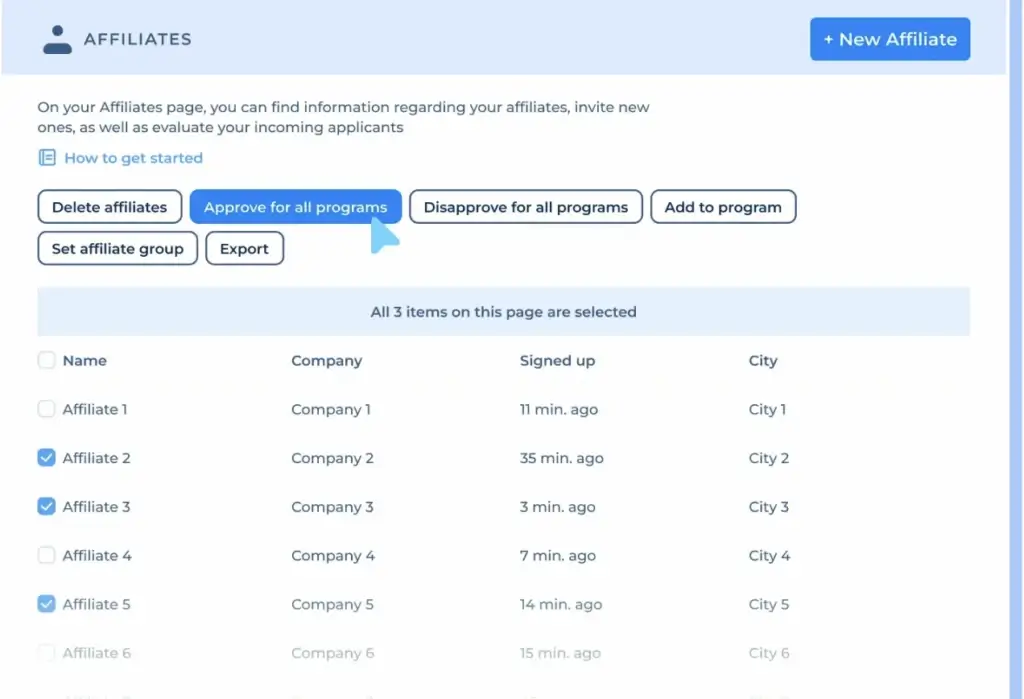Uncheck the Affiliate 2 checkbox
The image size is (1024, 699).
[46, 458]
